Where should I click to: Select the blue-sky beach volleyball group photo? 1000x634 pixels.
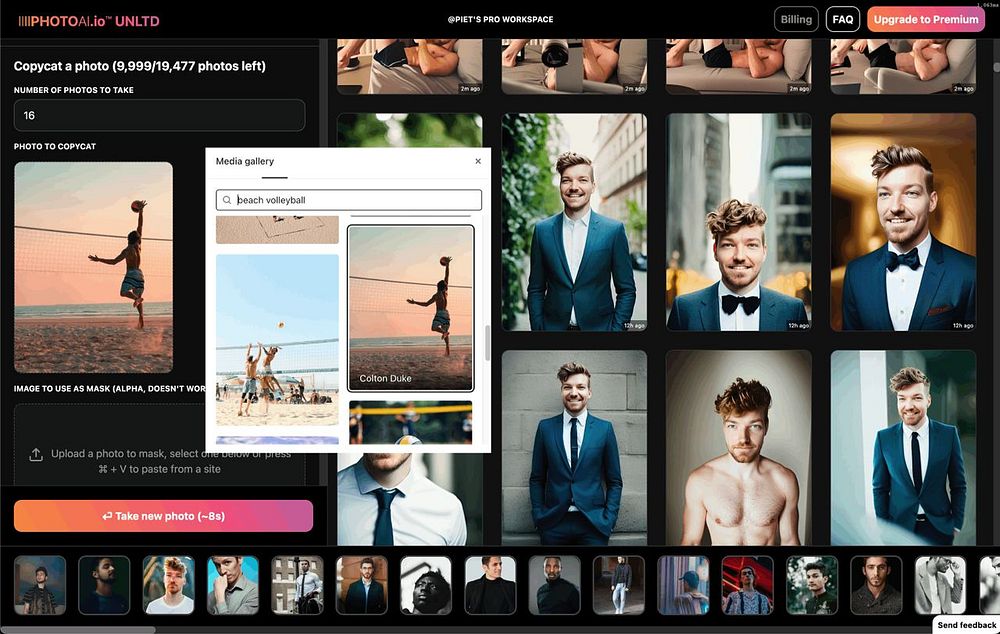point(277,340)
